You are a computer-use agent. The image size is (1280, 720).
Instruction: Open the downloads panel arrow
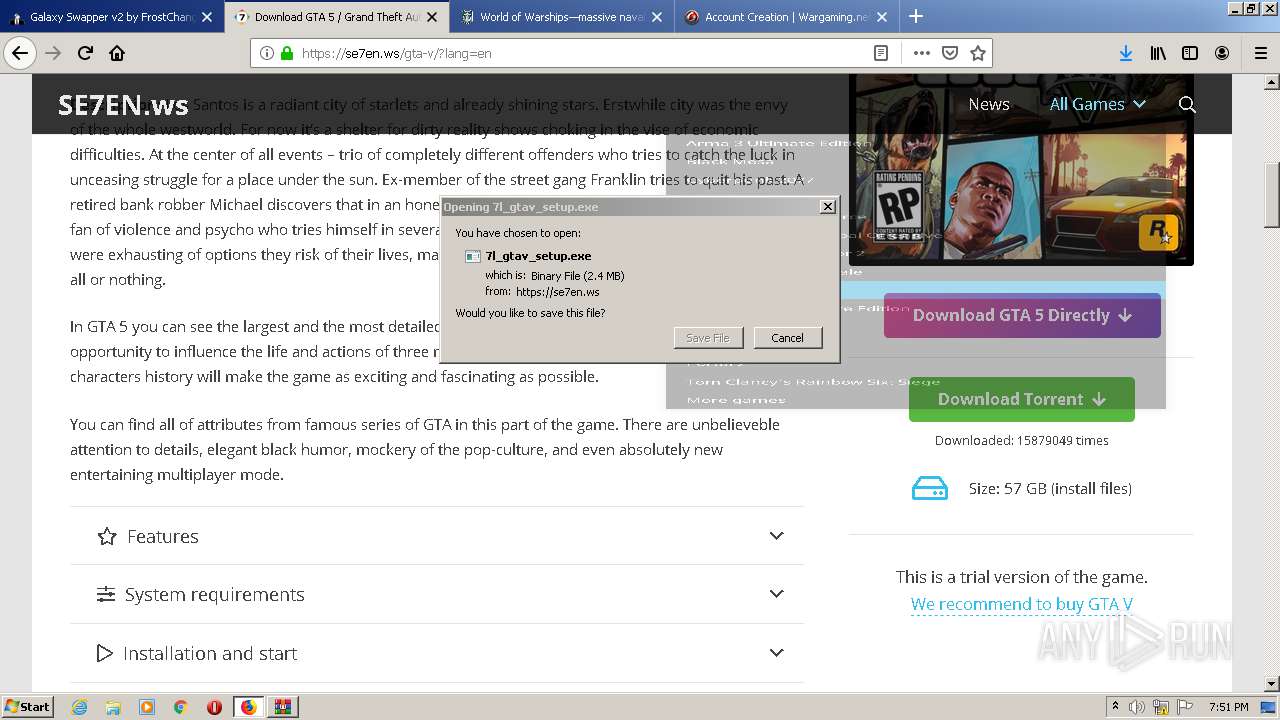point(1125,53)
